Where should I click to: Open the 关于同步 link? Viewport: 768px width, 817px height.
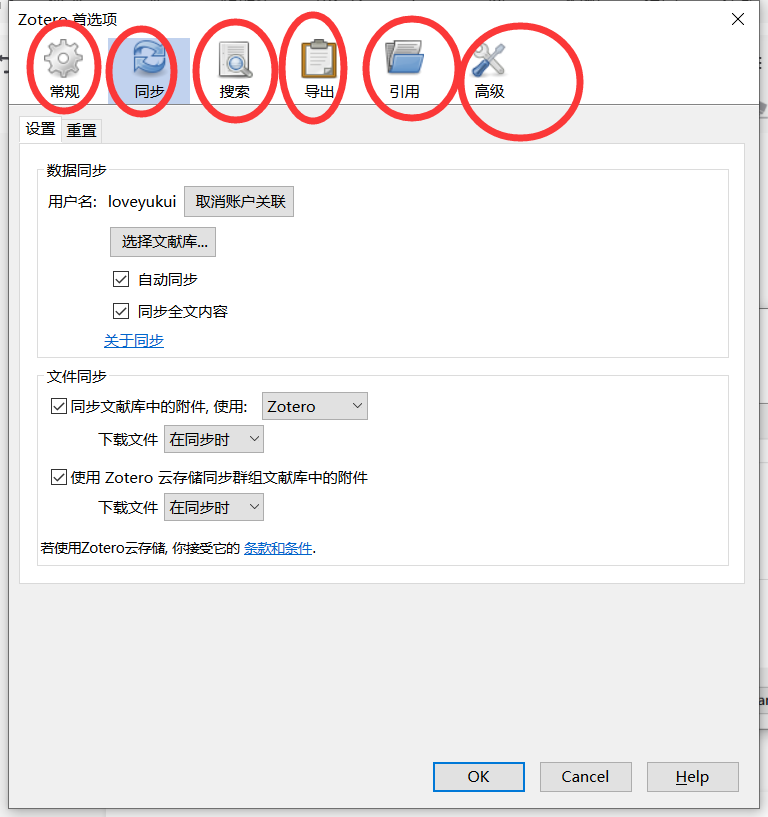[134, 341]
